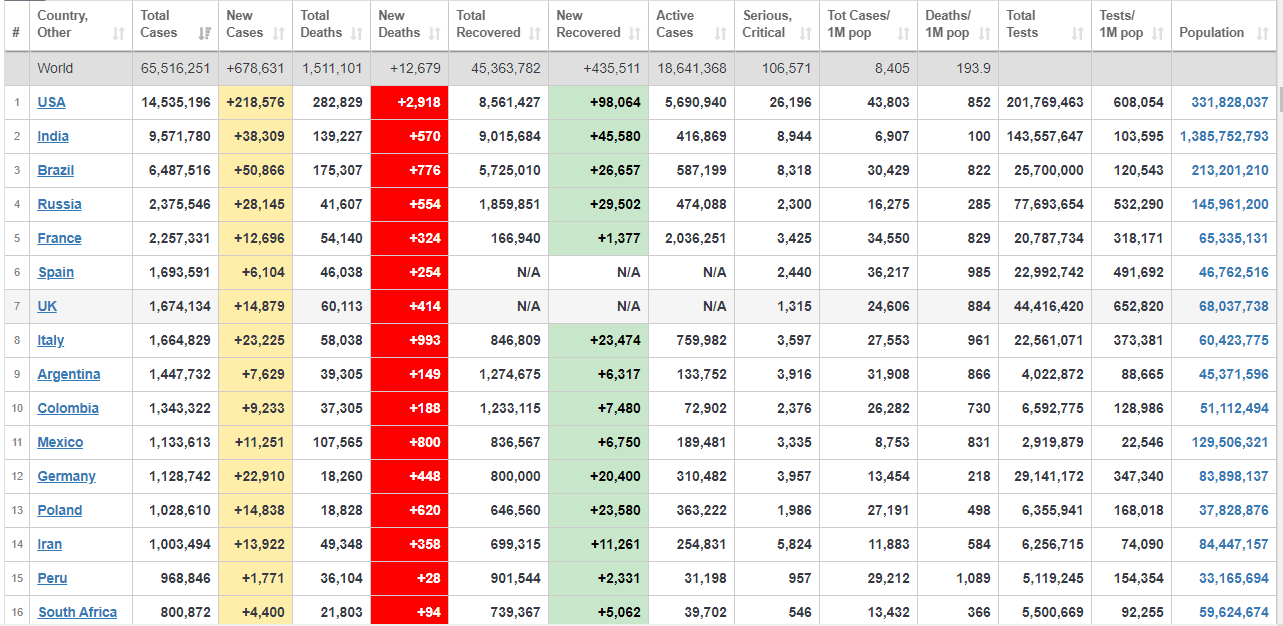The image size is (1283, 626).
Task: Open Iran population link 84,447,157
Action: (x=1234, y=544)
